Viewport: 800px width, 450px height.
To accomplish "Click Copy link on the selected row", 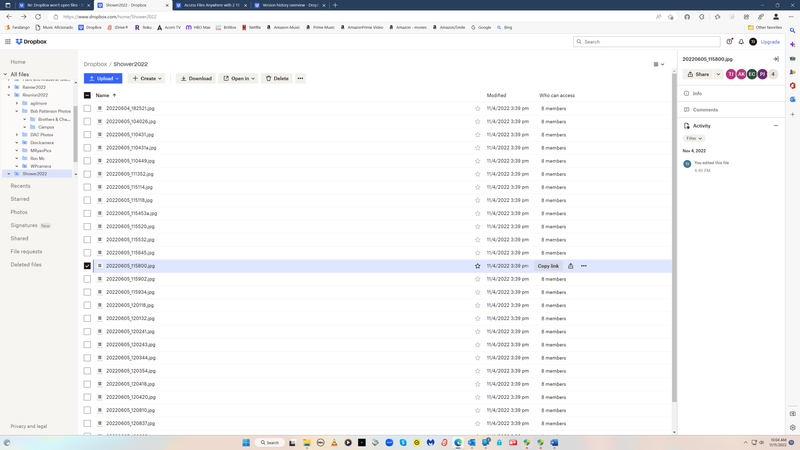I will point(548,266).
